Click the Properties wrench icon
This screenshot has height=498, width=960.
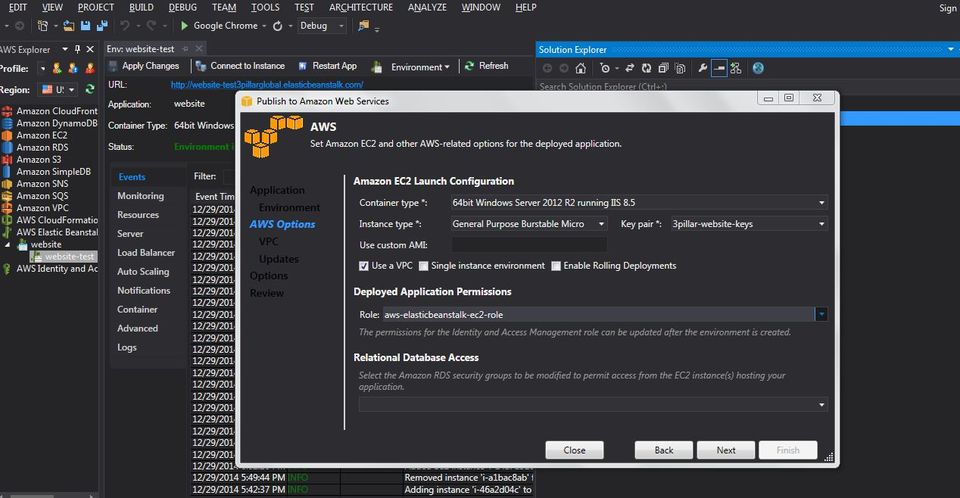coord(703,68)
